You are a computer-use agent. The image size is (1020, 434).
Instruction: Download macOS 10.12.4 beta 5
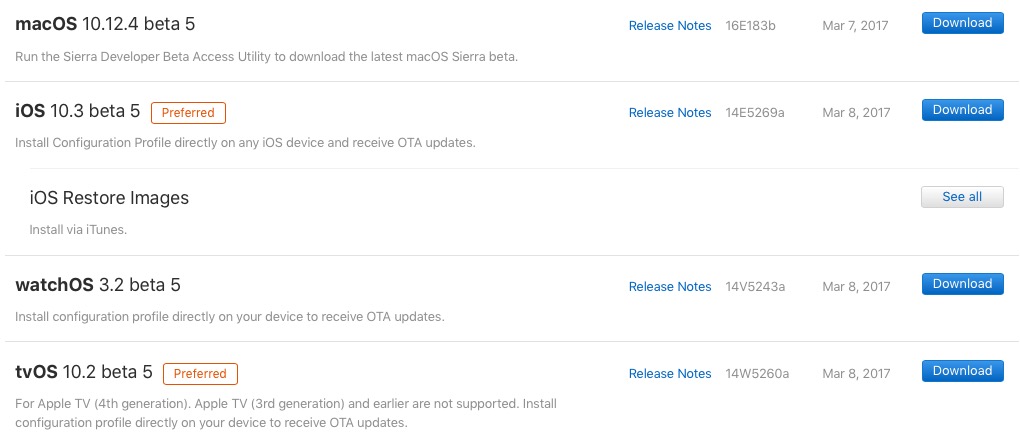click(962, 23)
